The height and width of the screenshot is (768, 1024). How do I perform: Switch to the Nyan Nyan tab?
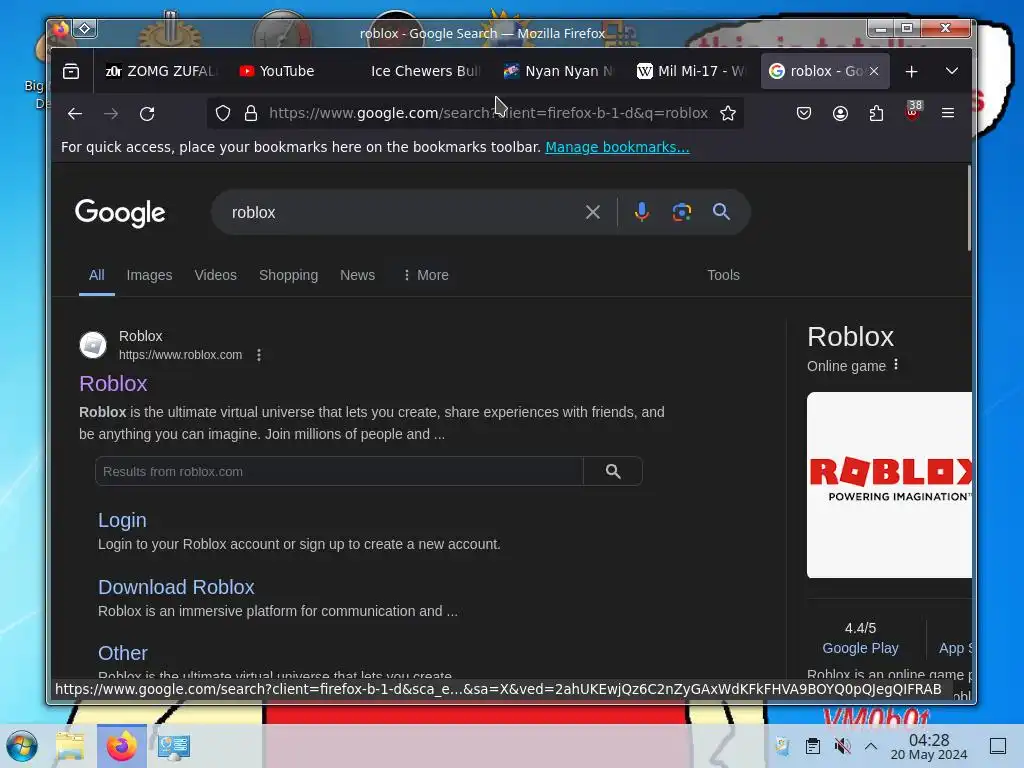point(558,71)
